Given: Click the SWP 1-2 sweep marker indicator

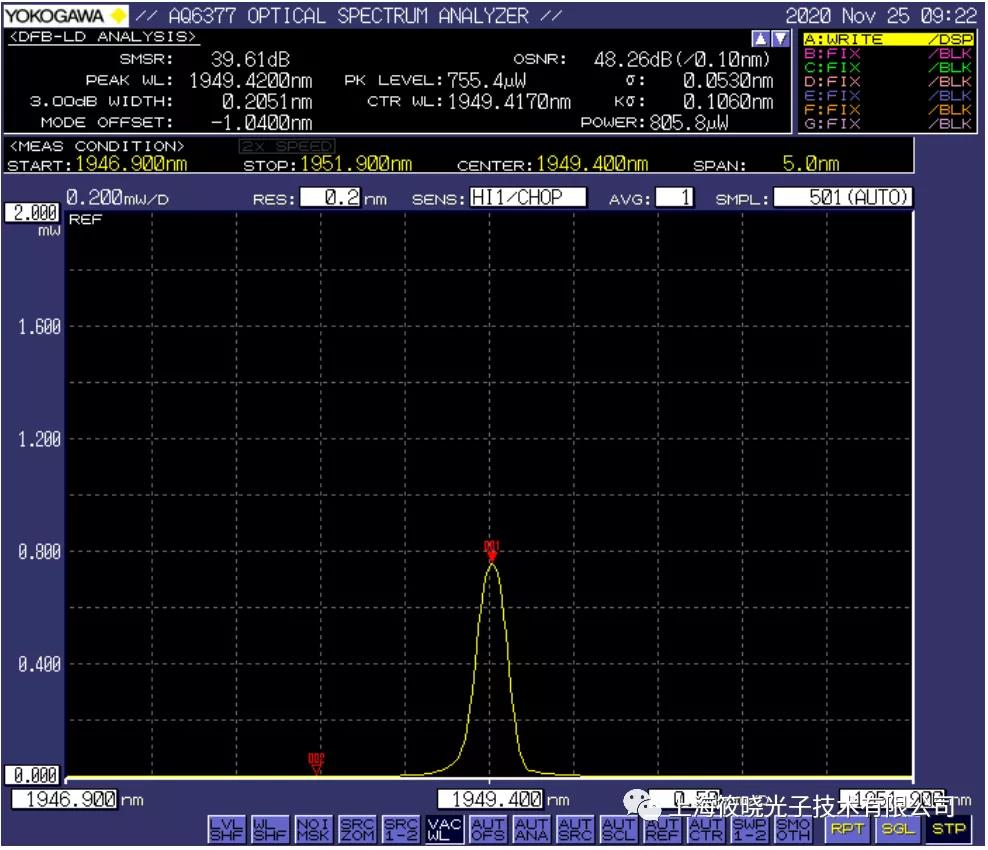Looking at the screenshot, I should [749, 829].
